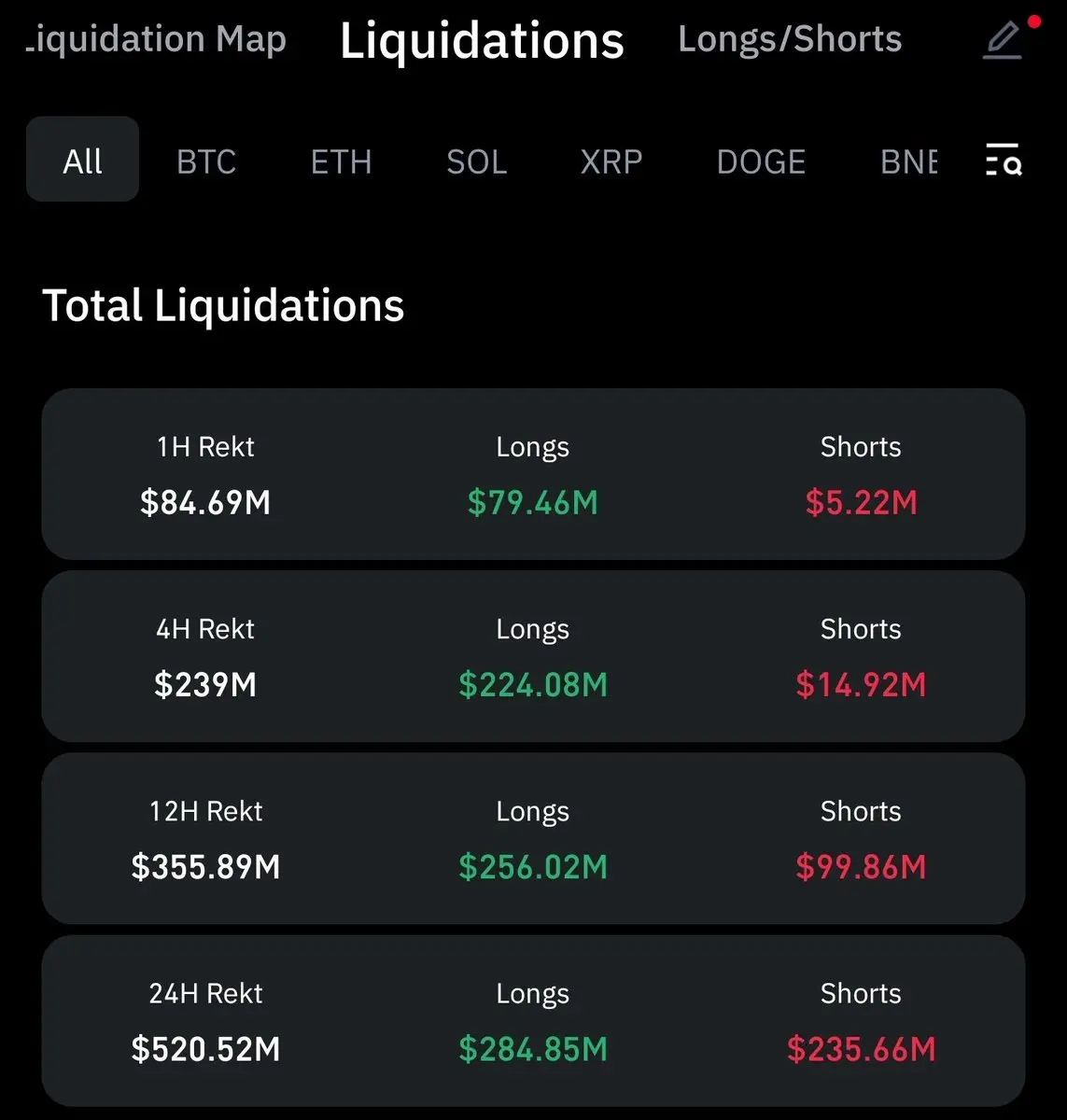
Task: Filter liquidations by BTC
Action: click(x=206, y=161)
